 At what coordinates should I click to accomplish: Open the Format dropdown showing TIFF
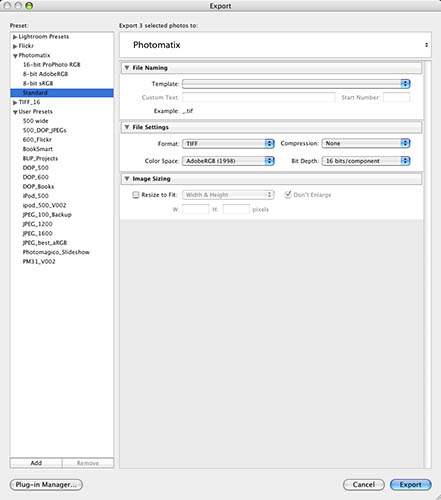tap(228, 144)
